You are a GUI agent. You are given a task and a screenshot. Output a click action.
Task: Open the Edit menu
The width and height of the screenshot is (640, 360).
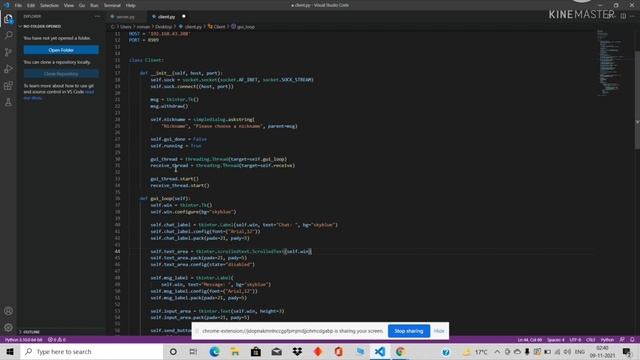tap(31, 5)
